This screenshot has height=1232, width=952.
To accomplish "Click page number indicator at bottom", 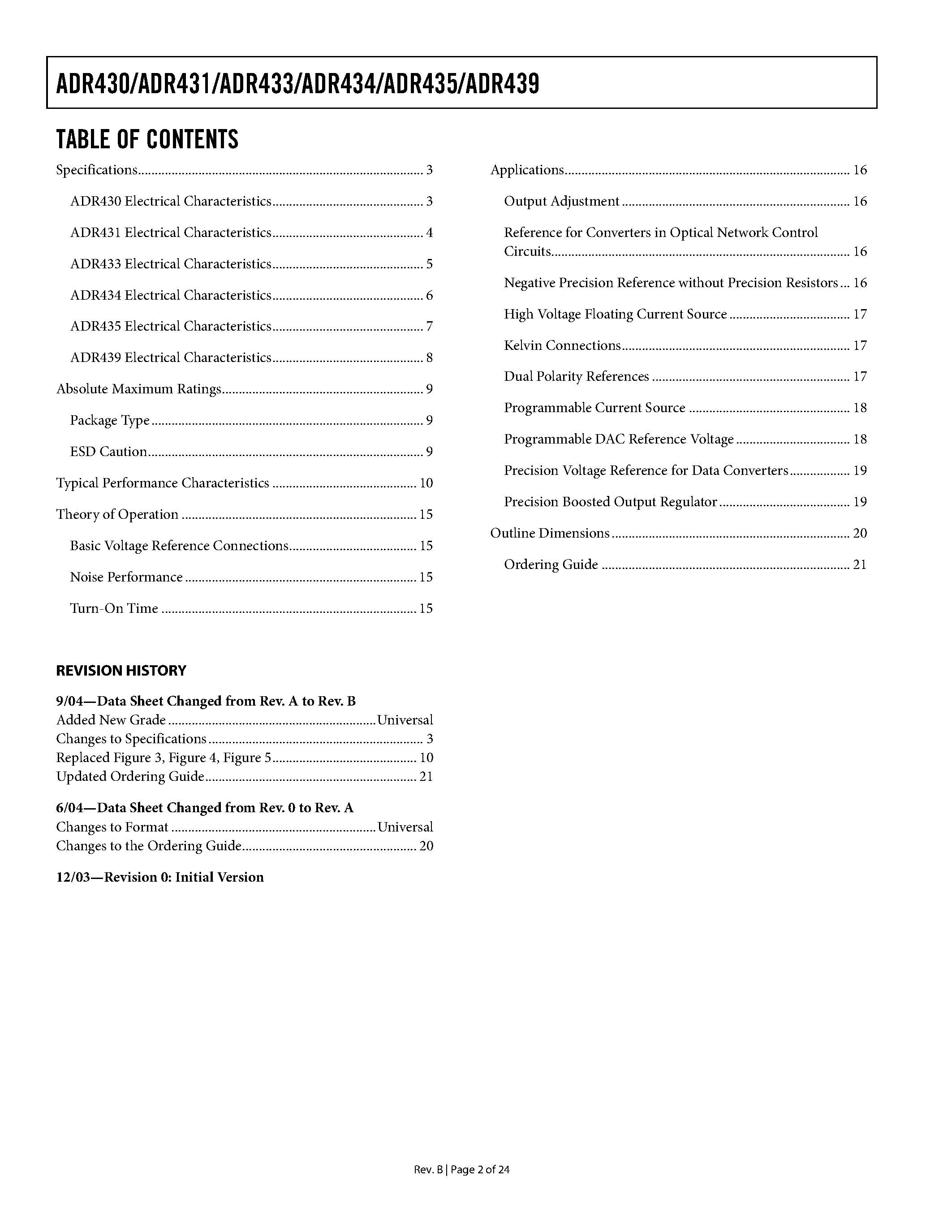I will tap(476, 1166).
